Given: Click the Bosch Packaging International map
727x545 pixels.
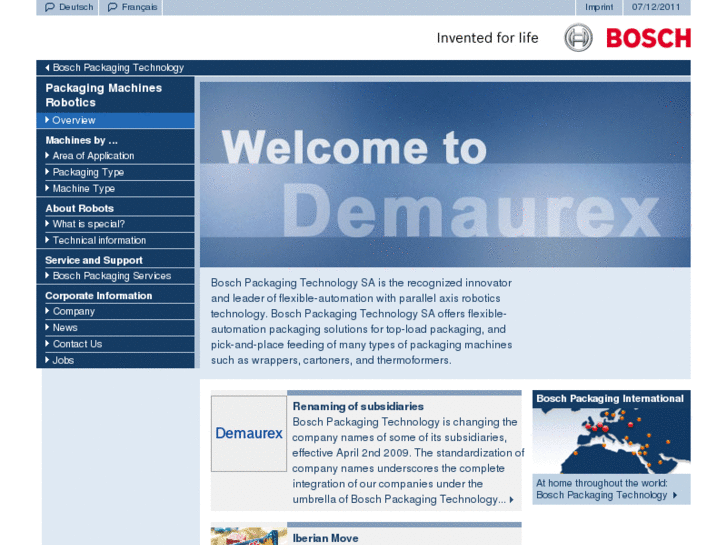Looking at the screenshot, I should (x=611, y=440).
